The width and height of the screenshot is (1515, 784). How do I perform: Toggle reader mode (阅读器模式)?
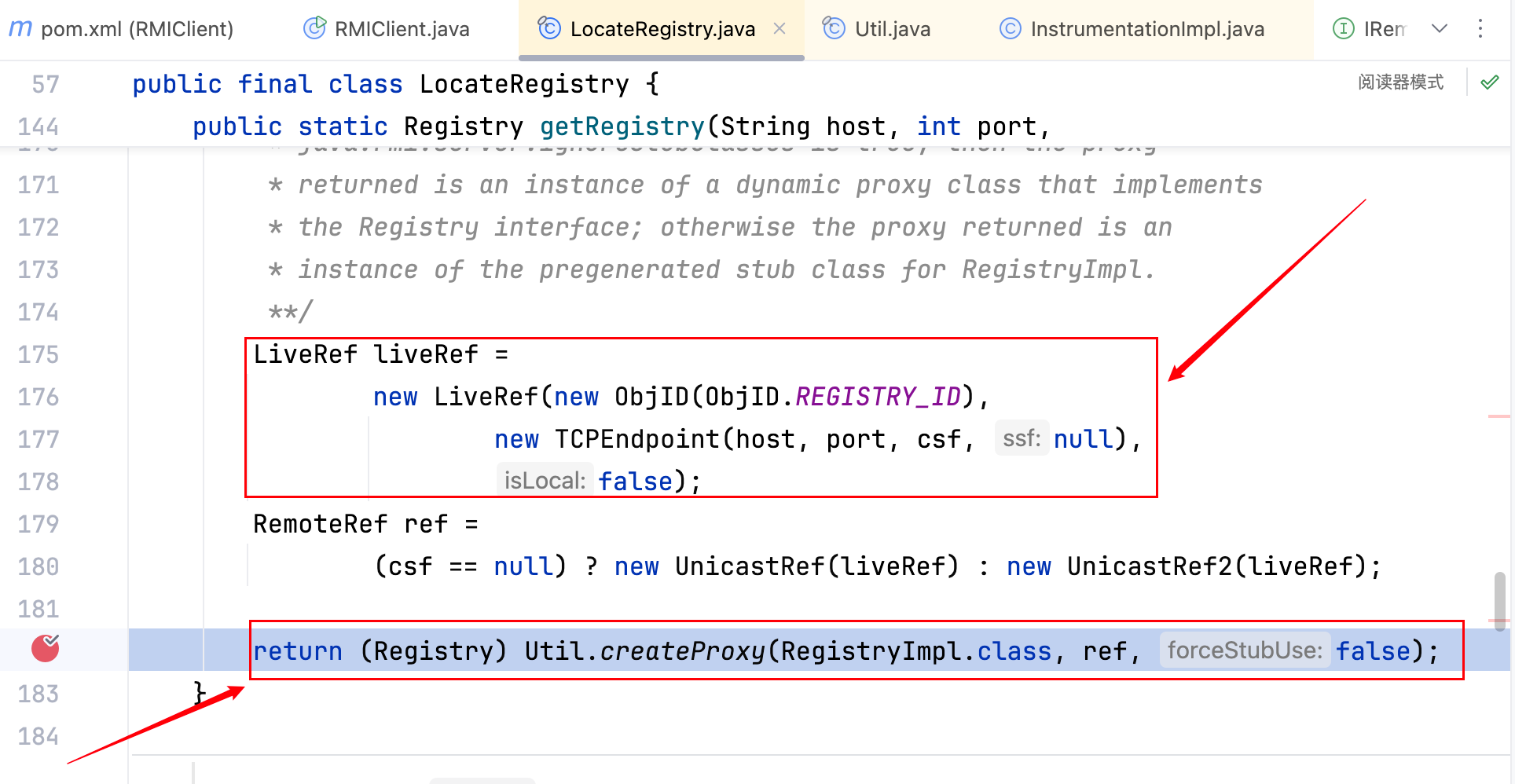click(x=1400, y=82)
